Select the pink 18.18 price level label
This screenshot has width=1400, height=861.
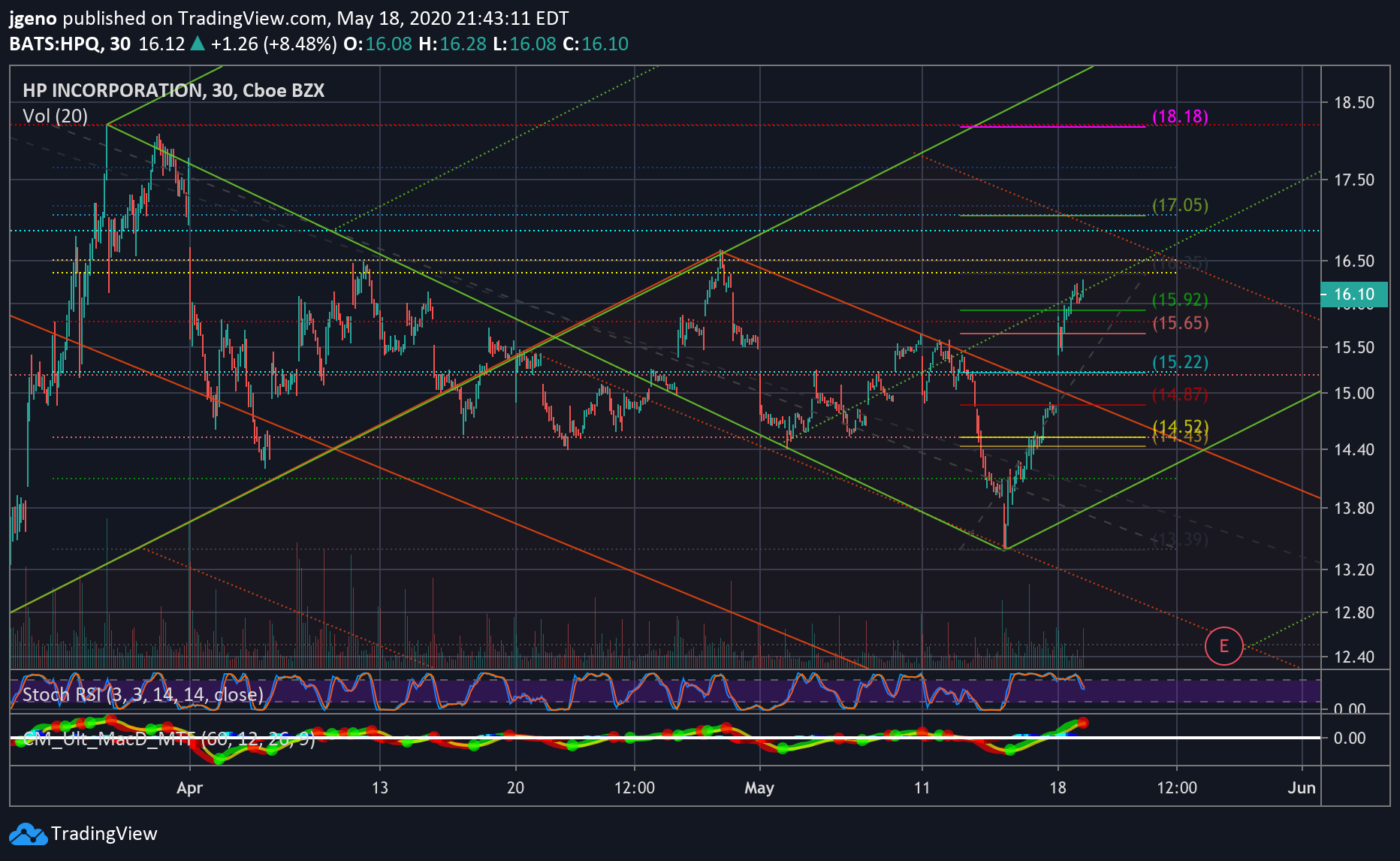(1180, 116)
